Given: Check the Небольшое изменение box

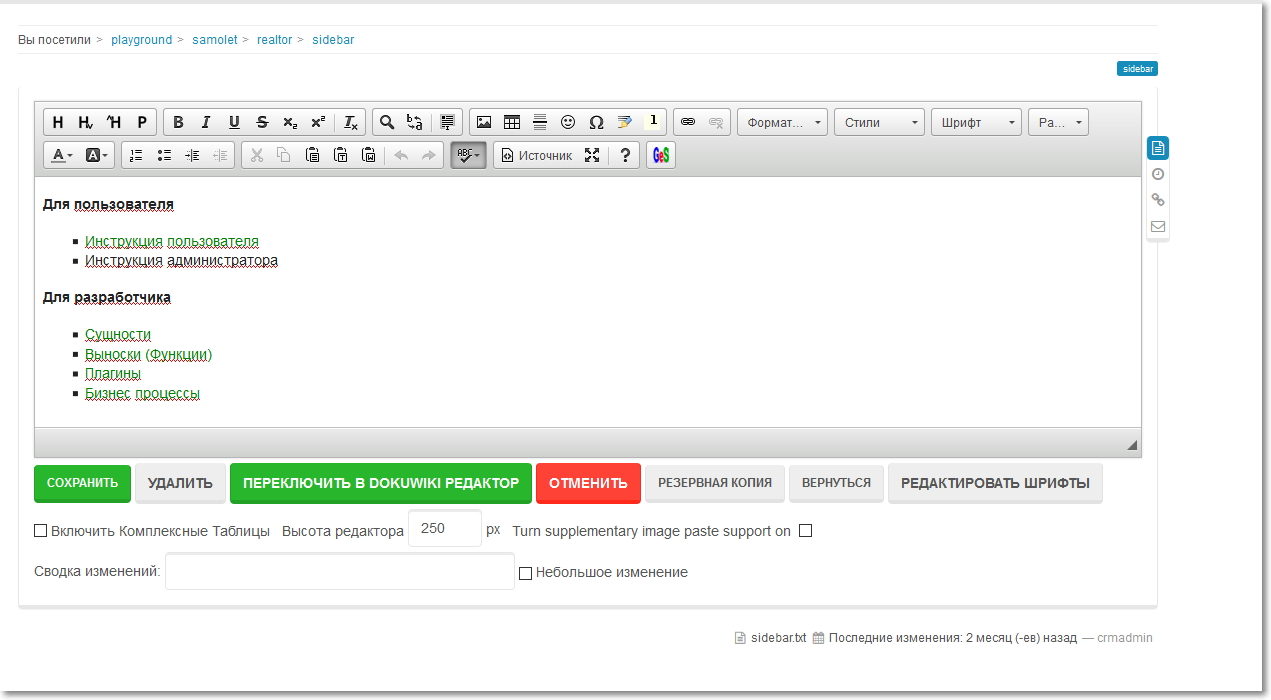Looking at the screenshot, I should 525,573.
